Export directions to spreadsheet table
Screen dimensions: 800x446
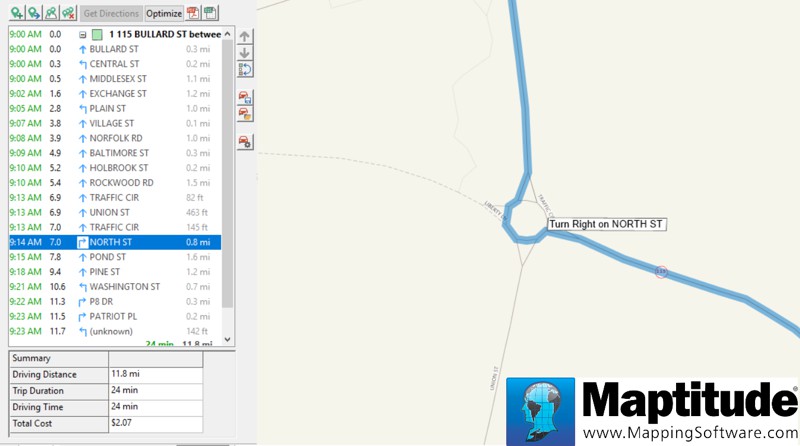(210, 13)
